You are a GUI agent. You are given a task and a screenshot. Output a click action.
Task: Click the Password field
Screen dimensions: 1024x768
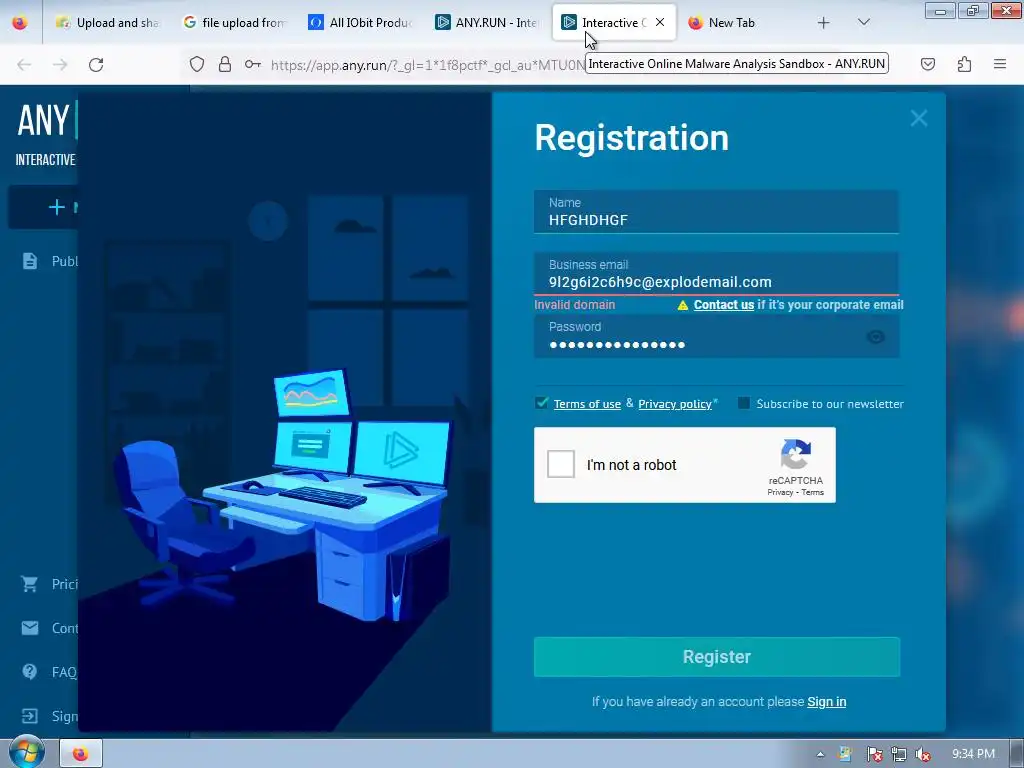click(x=716, y=336)
